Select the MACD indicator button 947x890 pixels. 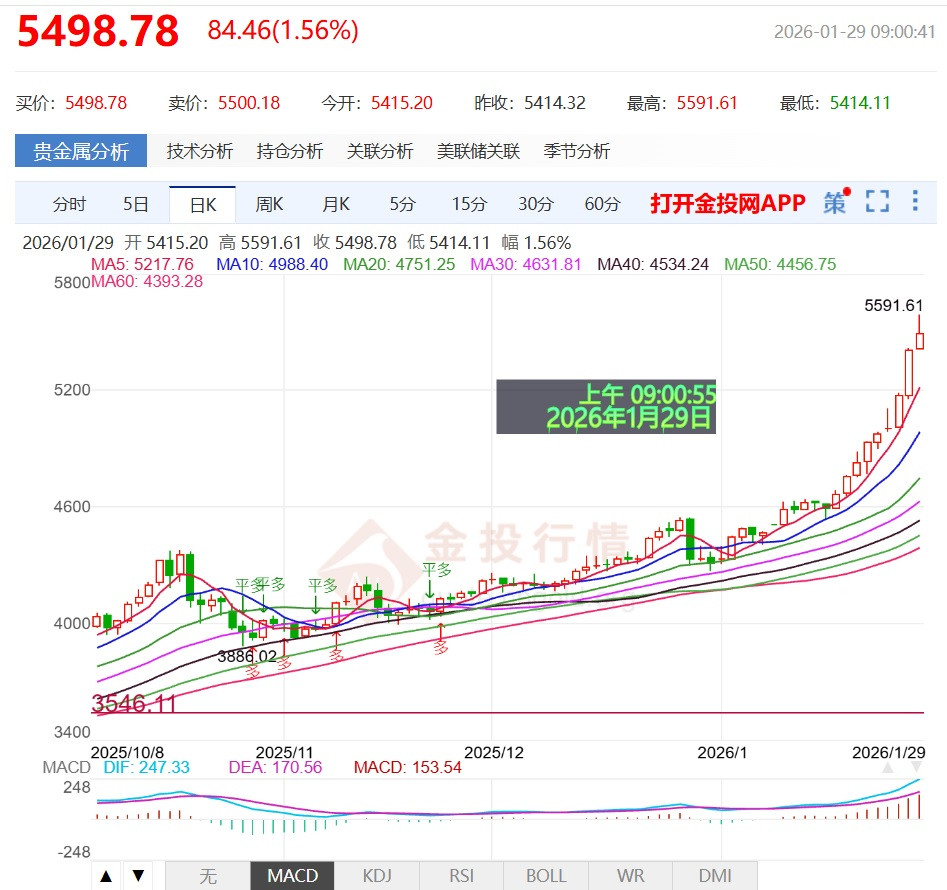(291, 874)
